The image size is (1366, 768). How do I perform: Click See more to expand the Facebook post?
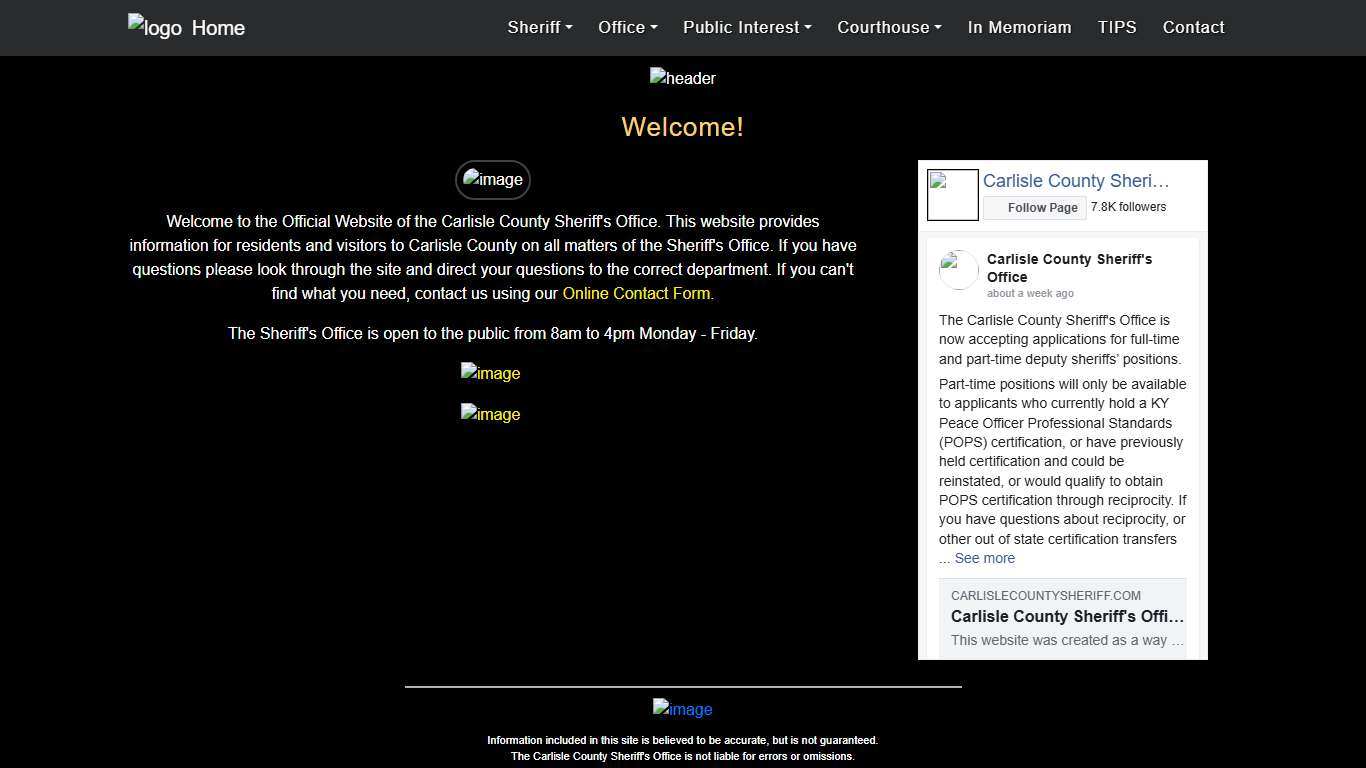(x=984, y=558)
